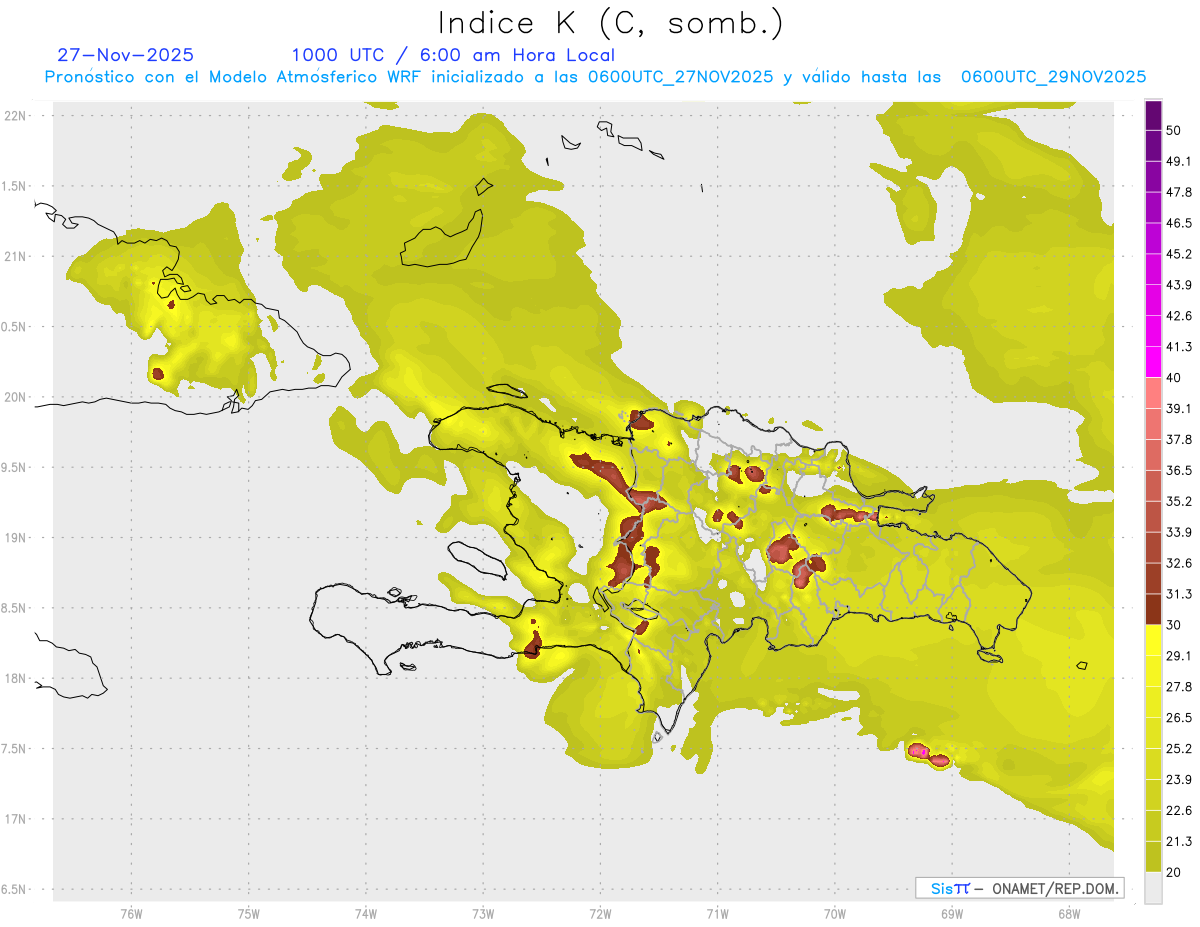
Task: Click the color bar value '40'
Action: pos(1175,378)
